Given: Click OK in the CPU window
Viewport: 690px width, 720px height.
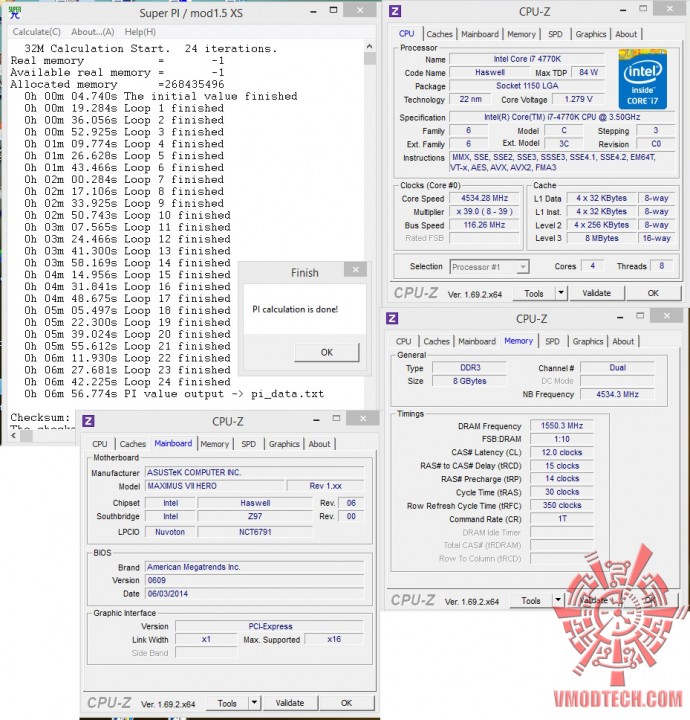Looking at the screenshot, I should pyautogui.click(x=653, y=293).
